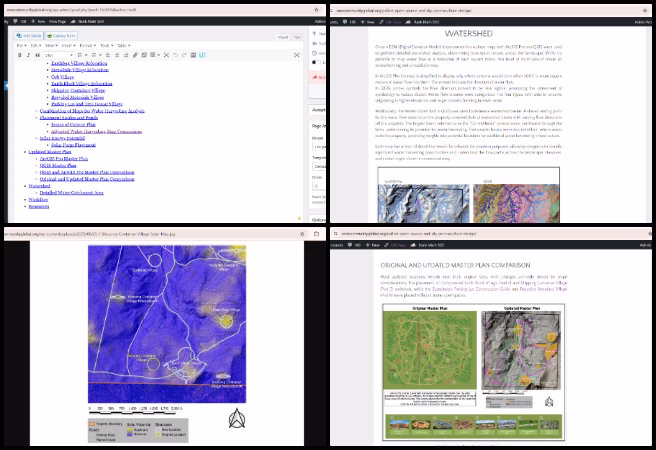This screenshot has width=656, height=450.
Task: Click Rank Math SEO in top-left admin bar
Action: point(87,21)
